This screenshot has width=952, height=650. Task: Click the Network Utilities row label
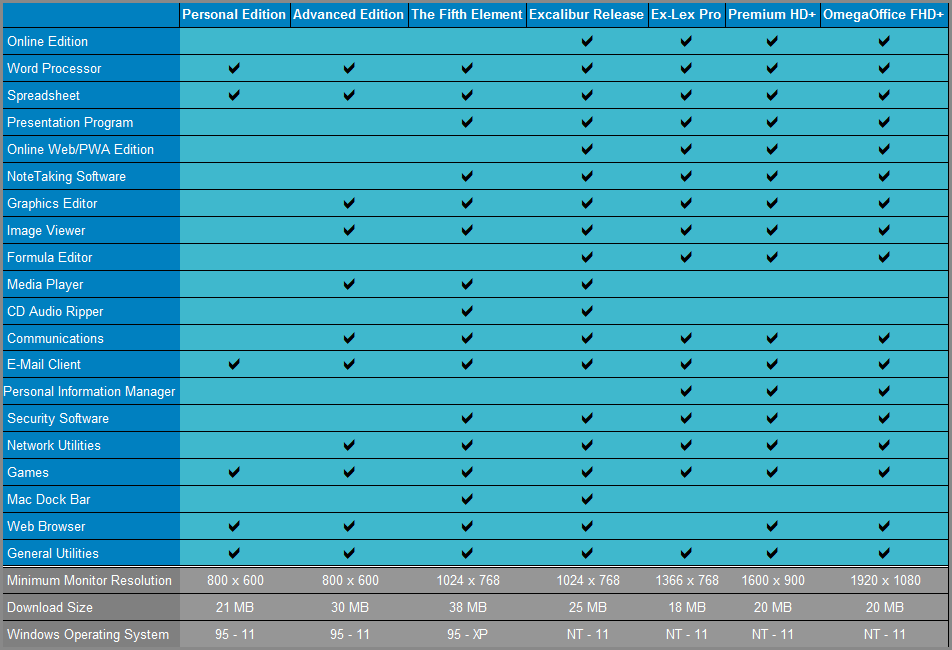point(54,445)
